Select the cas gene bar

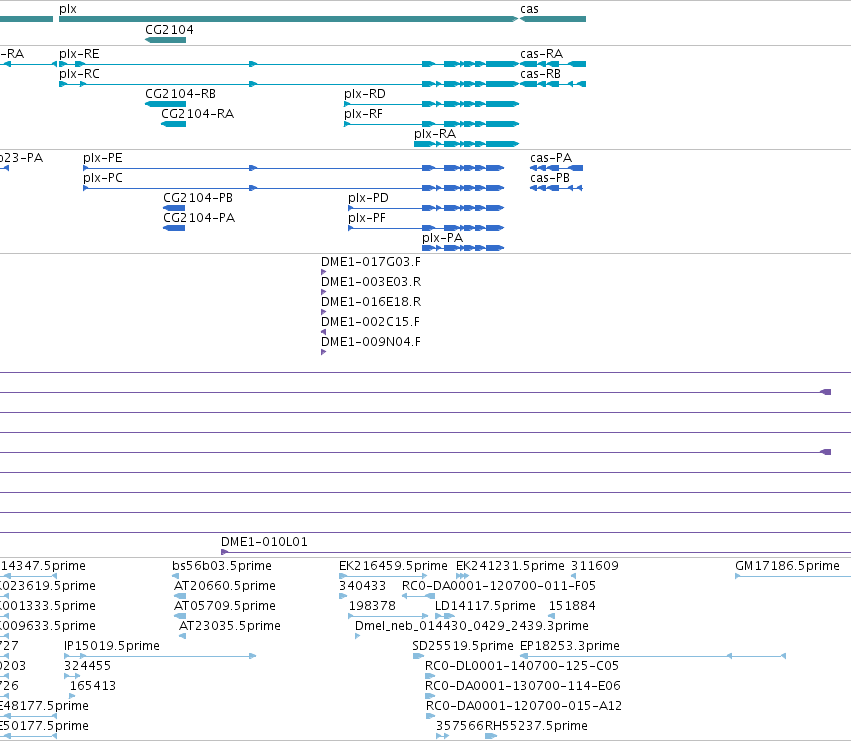coord(553,19)
